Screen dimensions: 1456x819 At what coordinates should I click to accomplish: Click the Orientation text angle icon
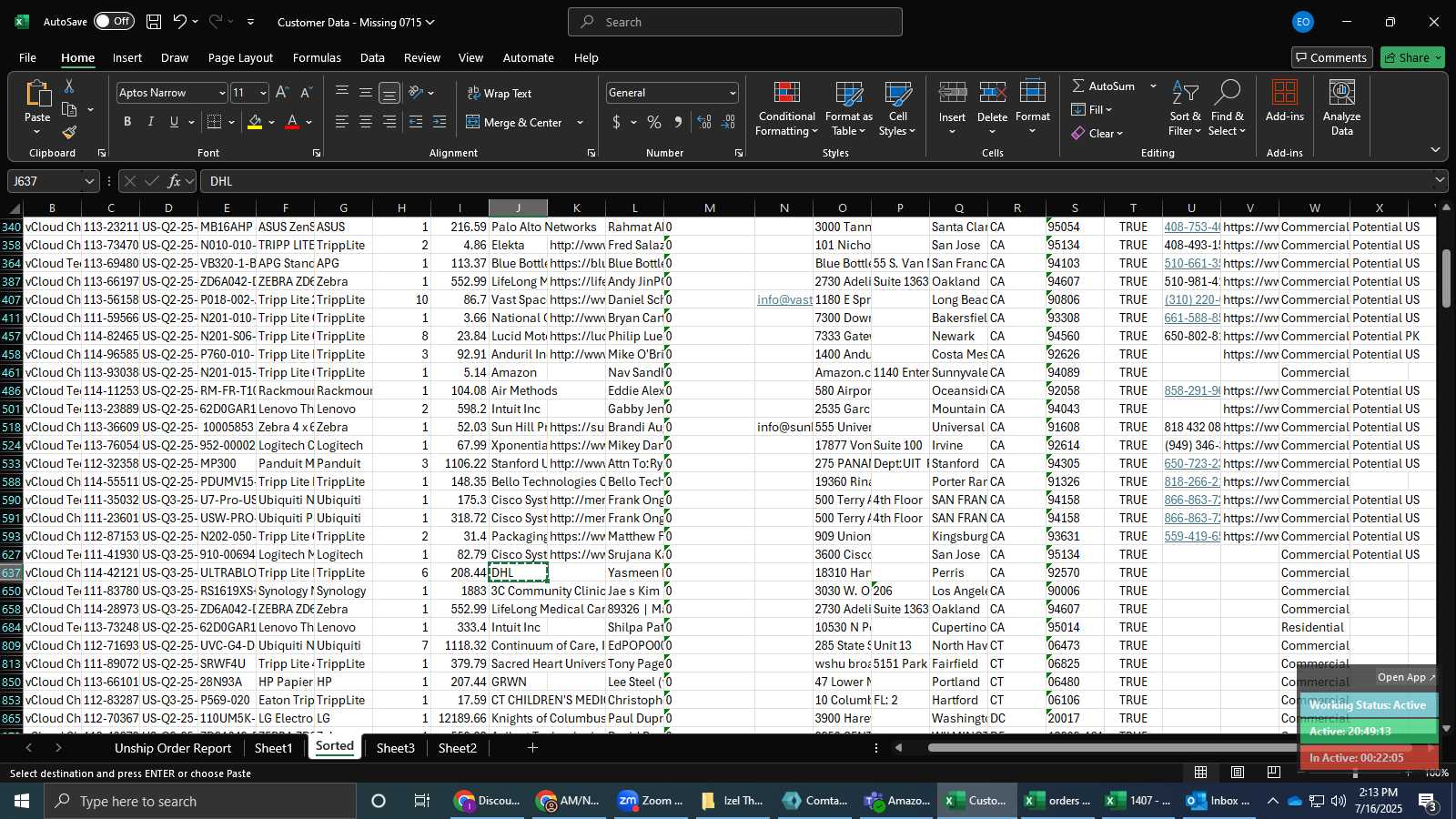point(416,93)
